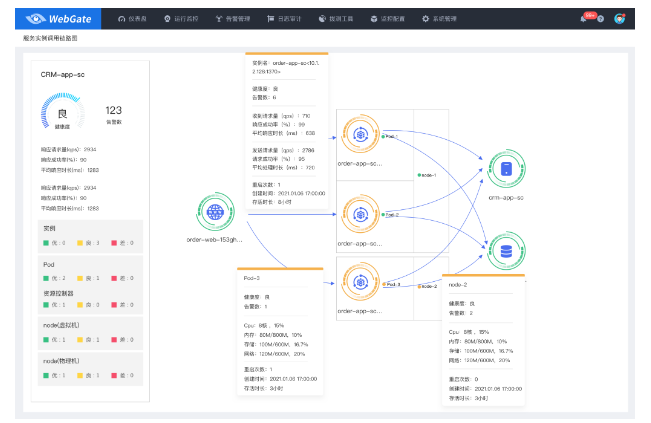This screenshot has height=423, width=651.
Task: Click the crm-app-sc node label
Action: 506,198
